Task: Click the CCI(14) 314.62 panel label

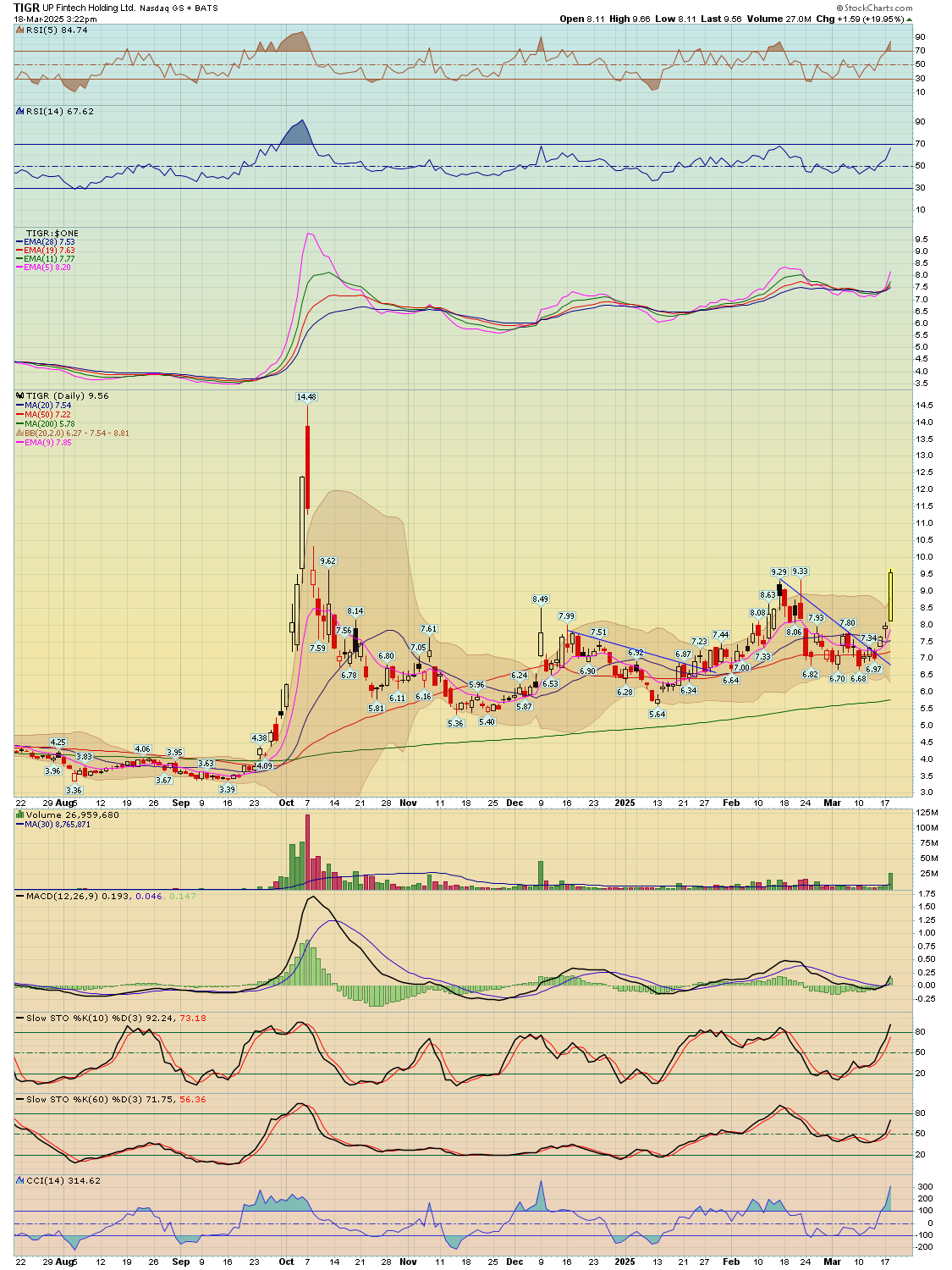Action: click(63, 1180)
